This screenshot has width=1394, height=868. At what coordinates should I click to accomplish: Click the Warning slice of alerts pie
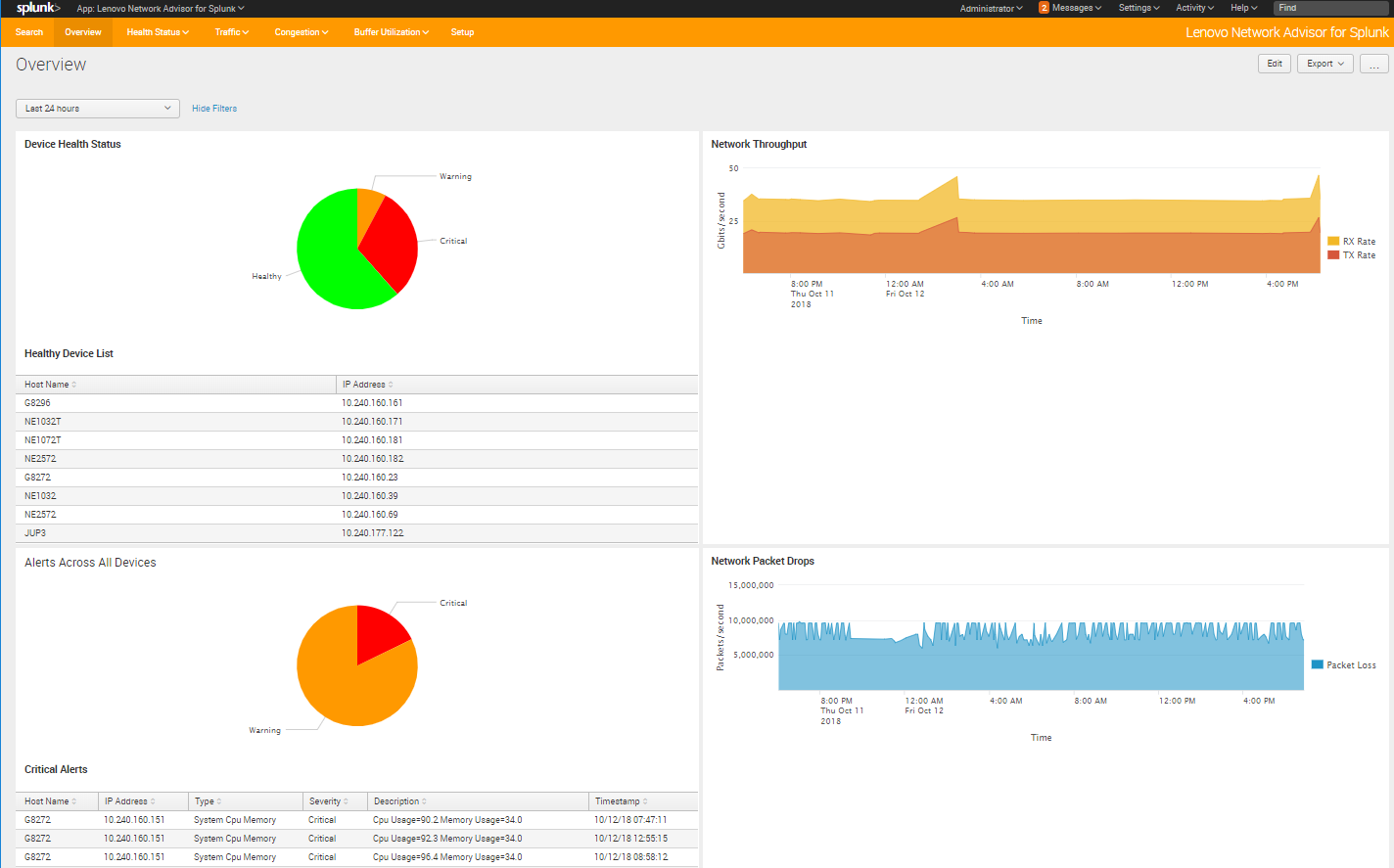click(x=343, y=685)
